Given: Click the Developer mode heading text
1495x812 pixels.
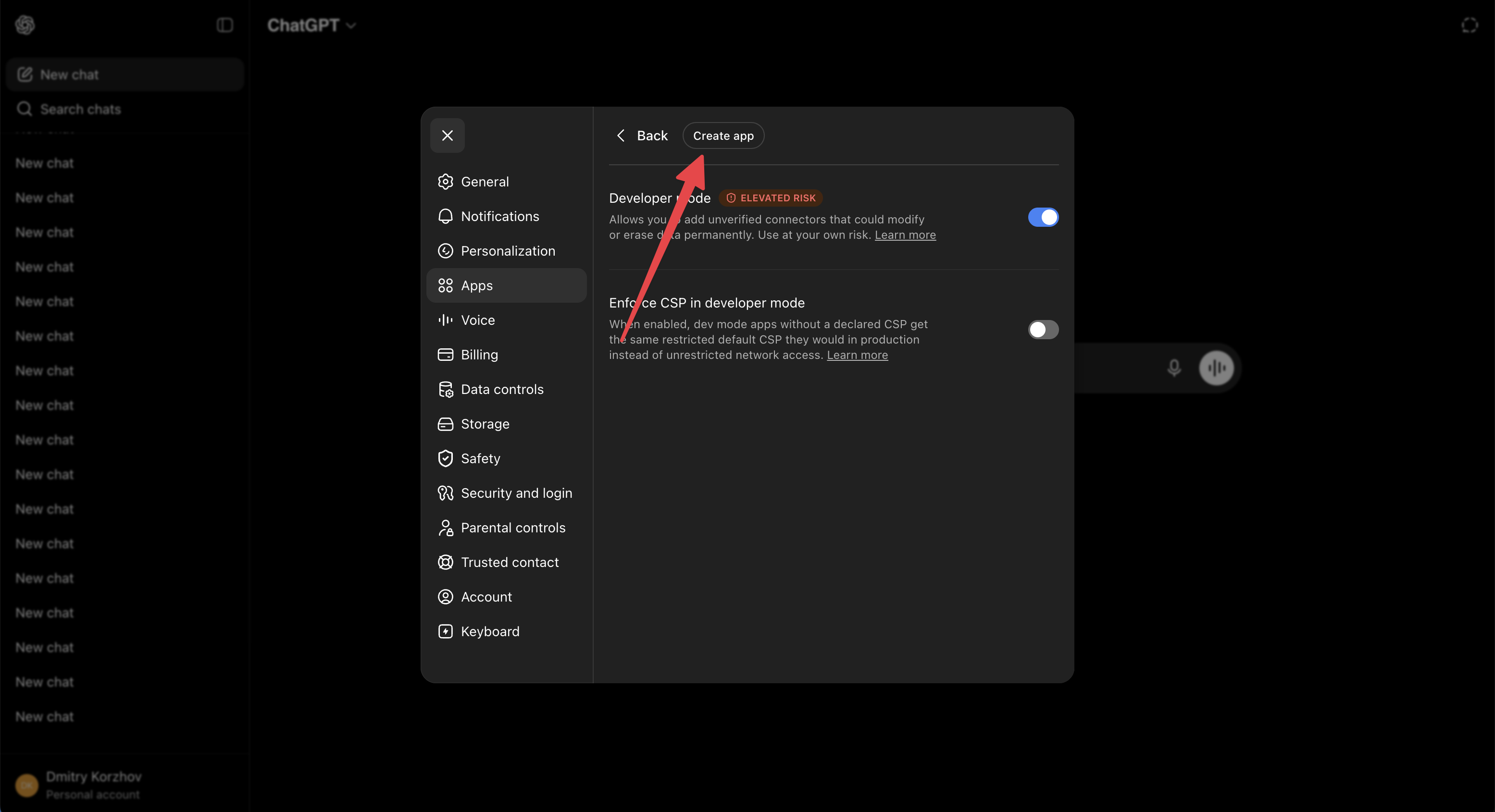Looking at the screenshot, I should point(659,198).
